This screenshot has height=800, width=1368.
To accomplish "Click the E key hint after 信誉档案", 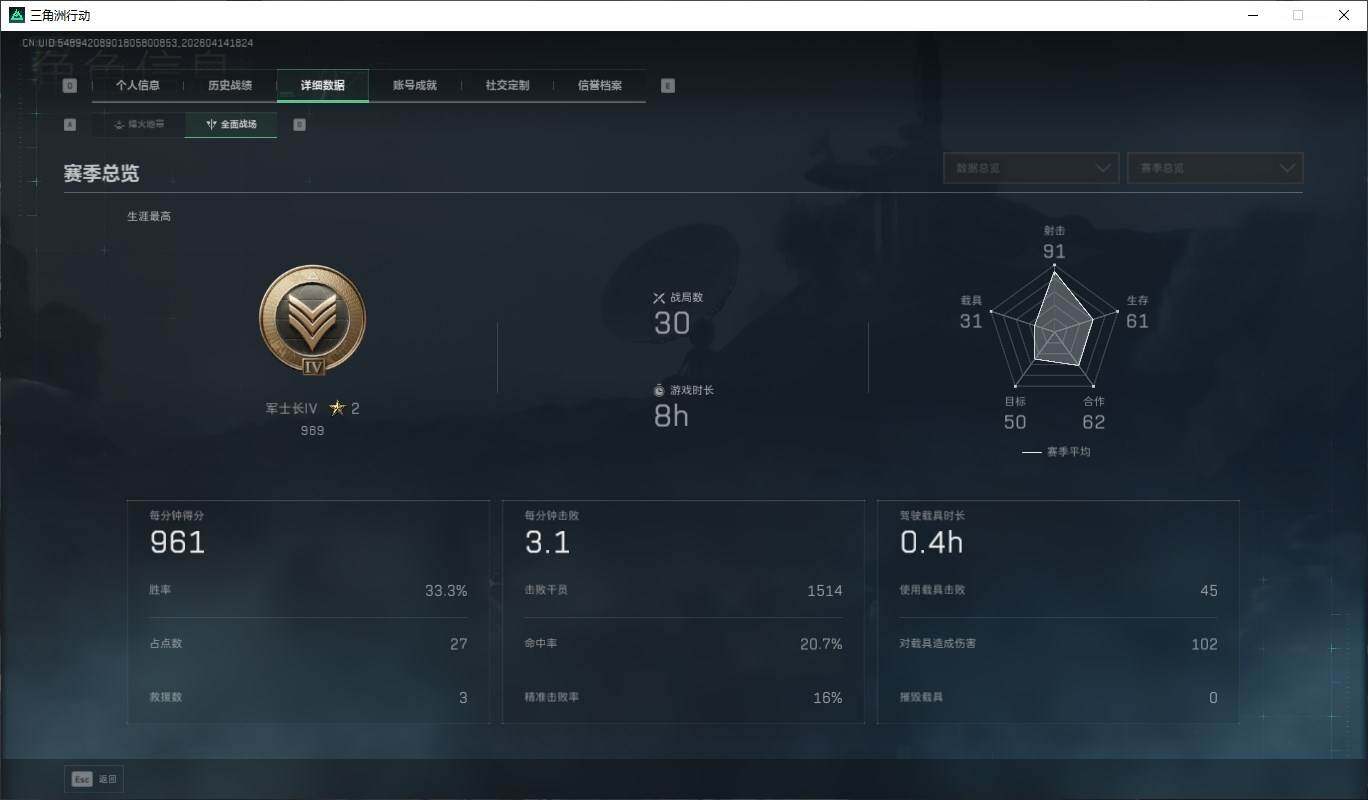I will 668,86.
